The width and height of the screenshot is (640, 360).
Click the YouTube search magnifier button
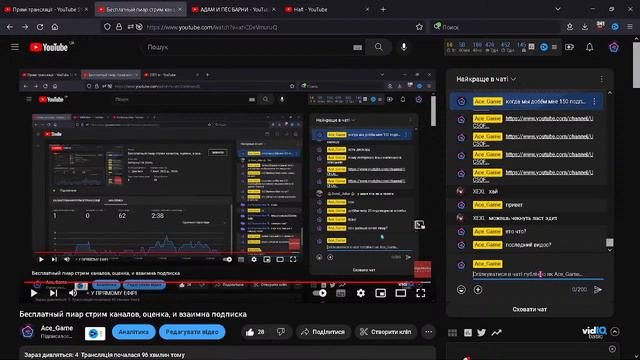[x=379, y=47]
